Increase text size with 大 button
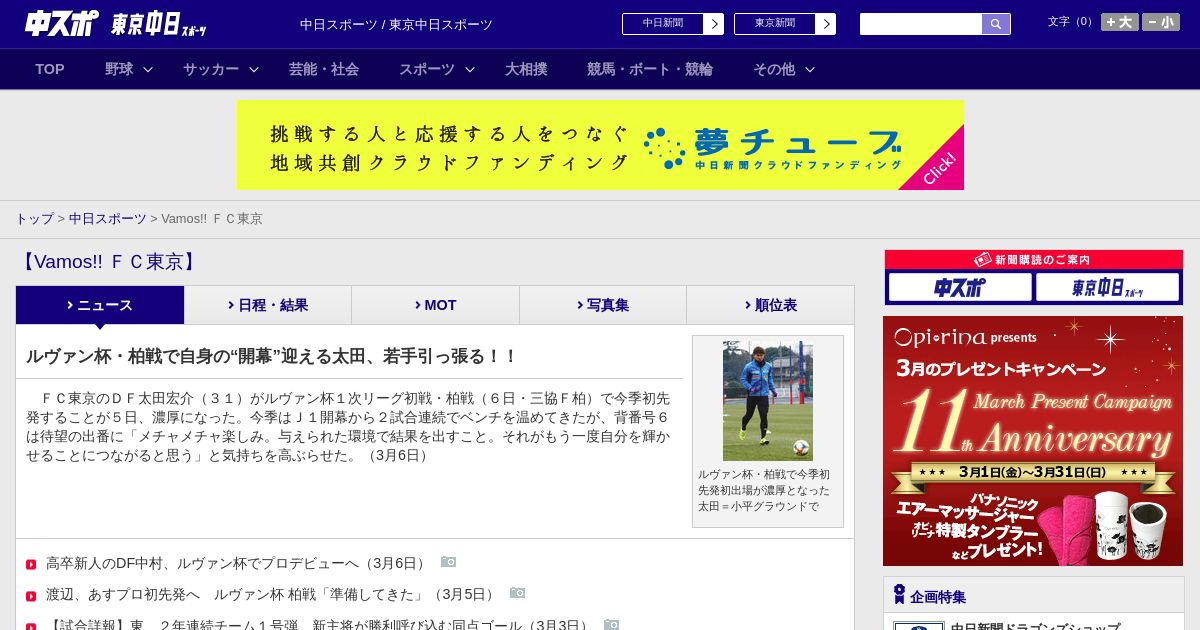This screenshot has width=1200, height=630. click(x=1120, y=22)
